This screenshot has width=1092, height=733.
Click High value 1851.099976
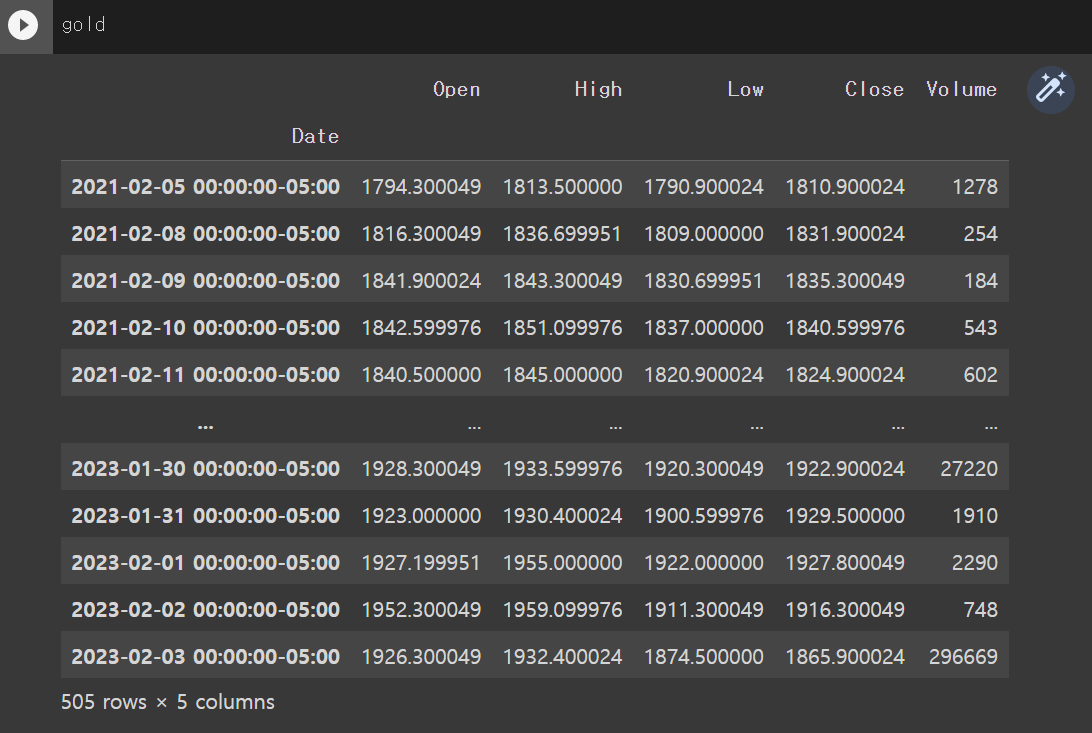(x=563, y=328)
